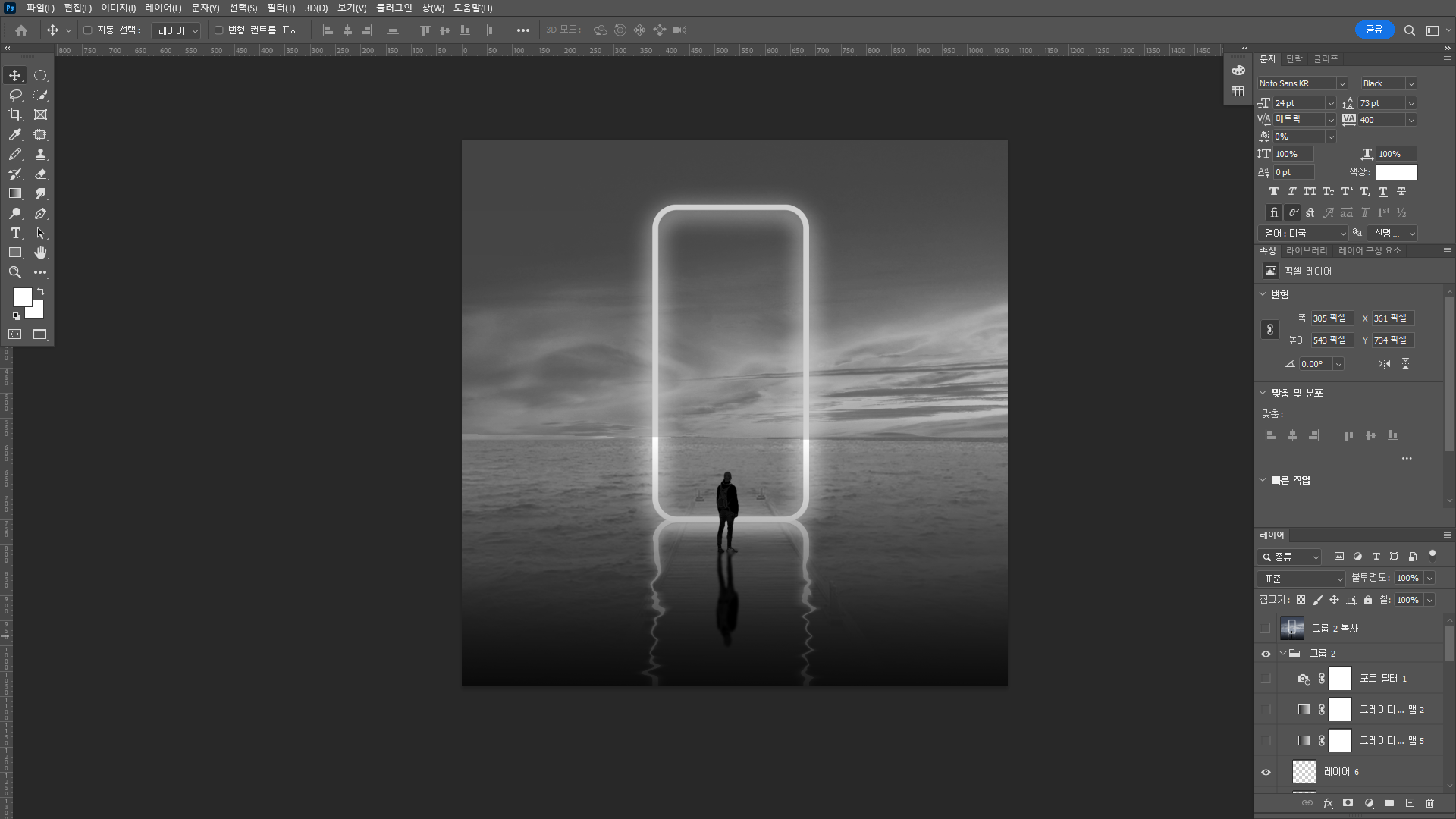Screen dimensions: 1456x819
Task: Click the white text 색상 swatch
Action: coord(1396,172)
